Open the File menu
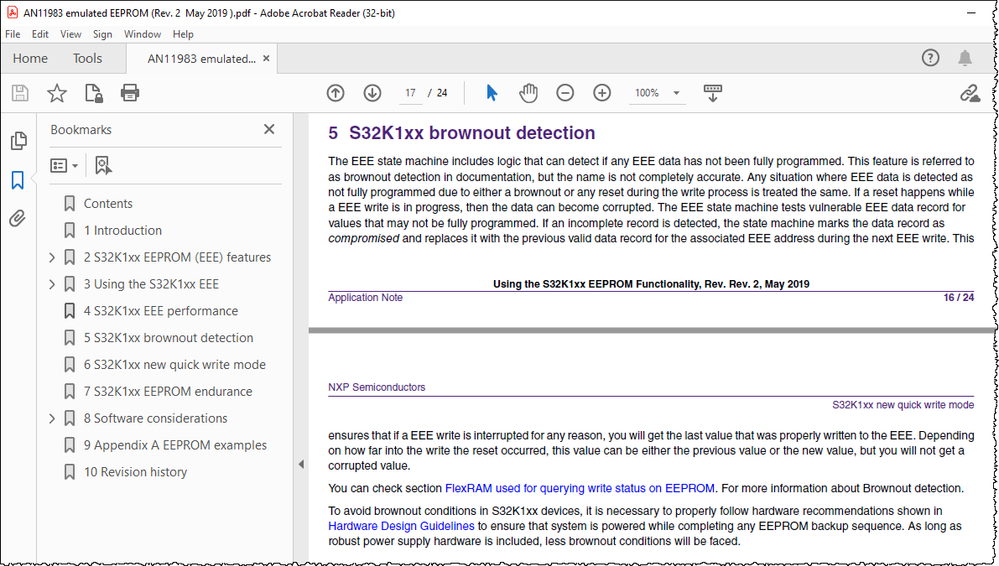999x566 pixels. [13, 34]
